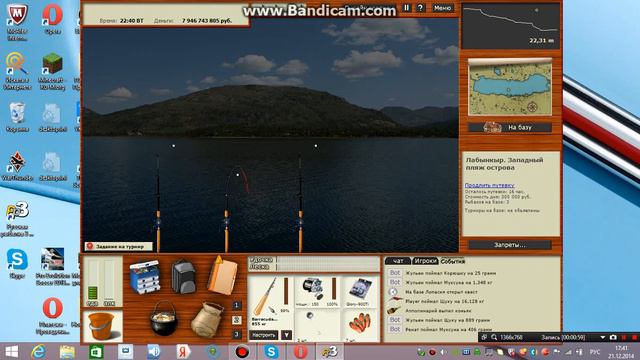Switch to the Чат tab
This screenshot has height=360, width=640.
tap(397, 261)
